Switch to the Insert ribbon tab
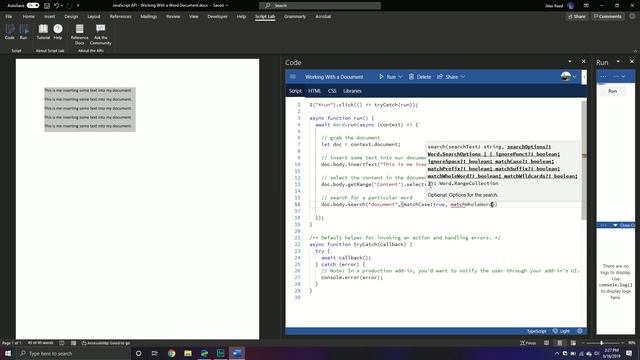Screen dimensions: 640x360 pos(49,17)
